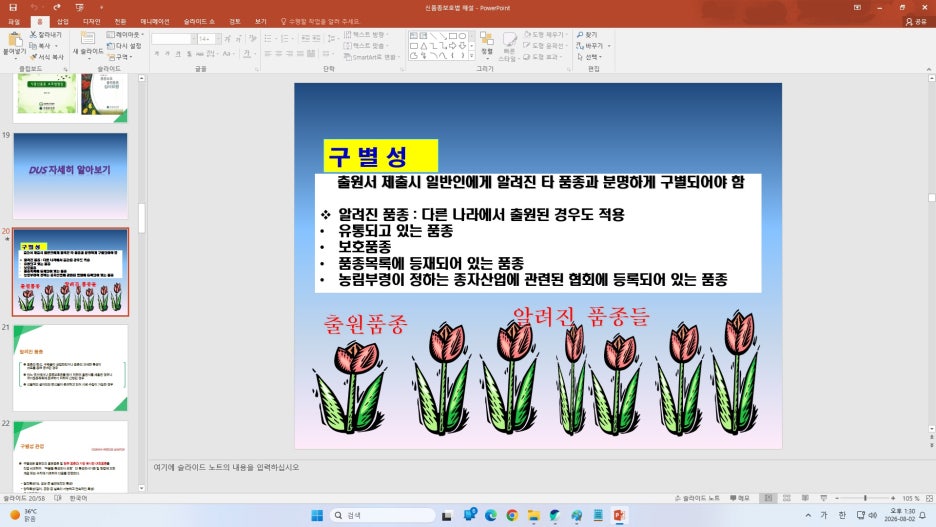Open the Animations (애니메이션) tab
This screenshot has height=527, width=936.
155,21
